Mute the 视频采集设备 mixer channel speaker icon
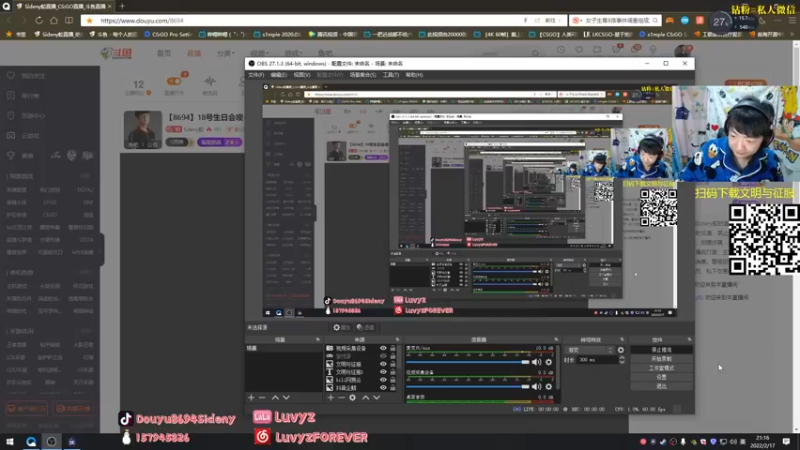800x450 pixels. [536, 387]
